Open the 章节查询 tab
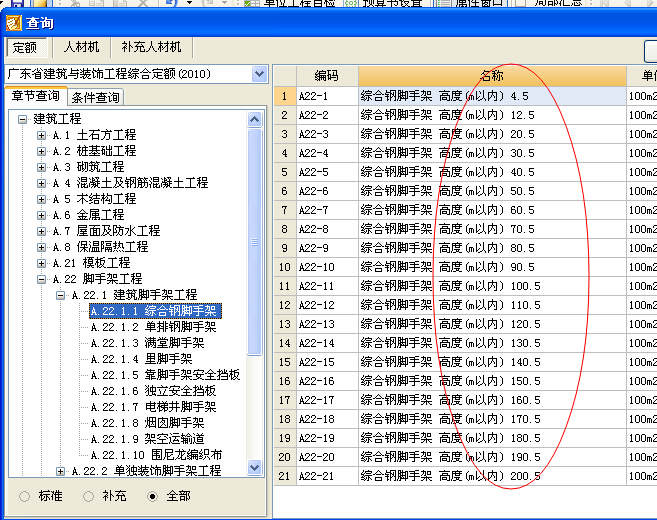The image size is (657, 520). (x=36, y=96)
